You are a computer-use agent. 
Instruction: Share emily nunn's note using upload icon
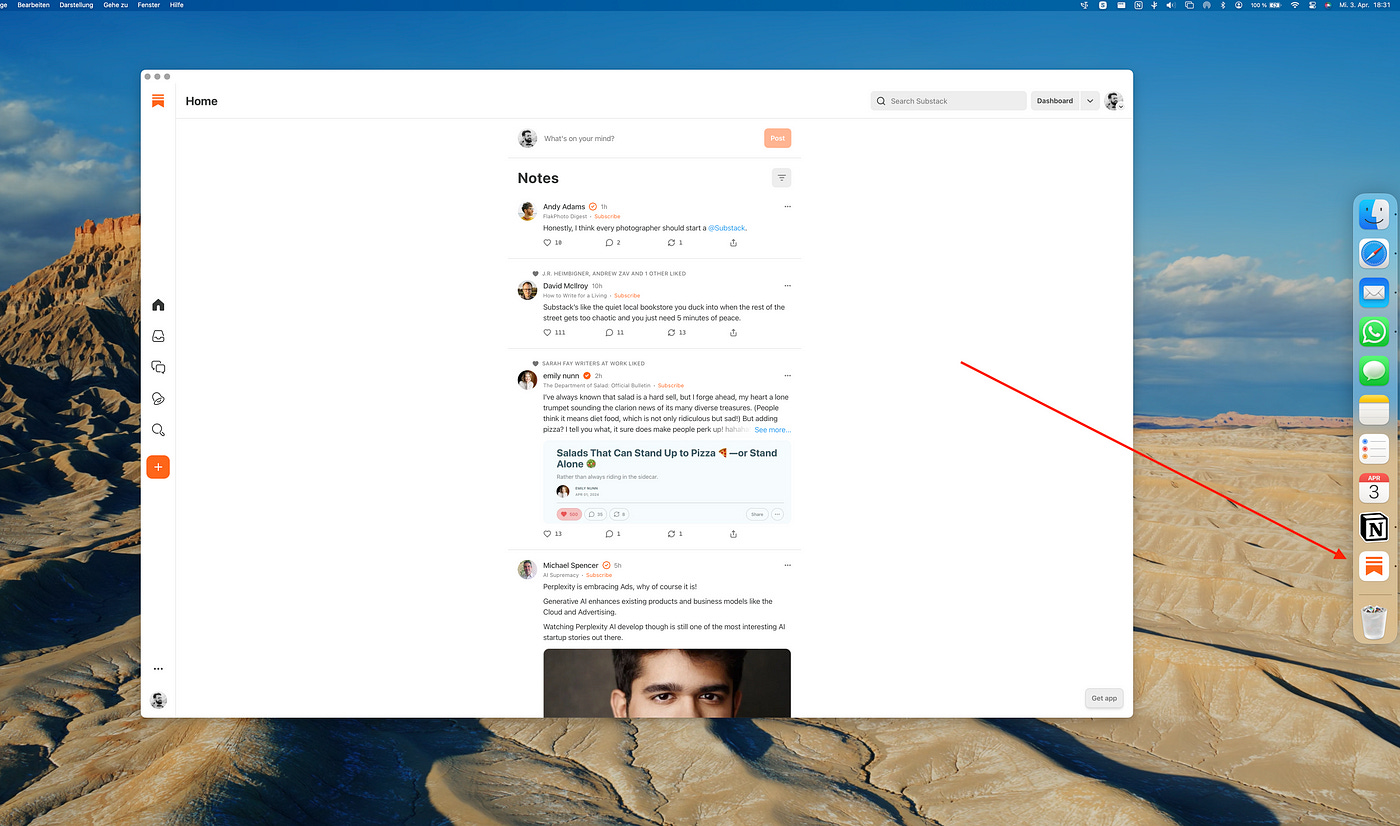tap(734, 534)
